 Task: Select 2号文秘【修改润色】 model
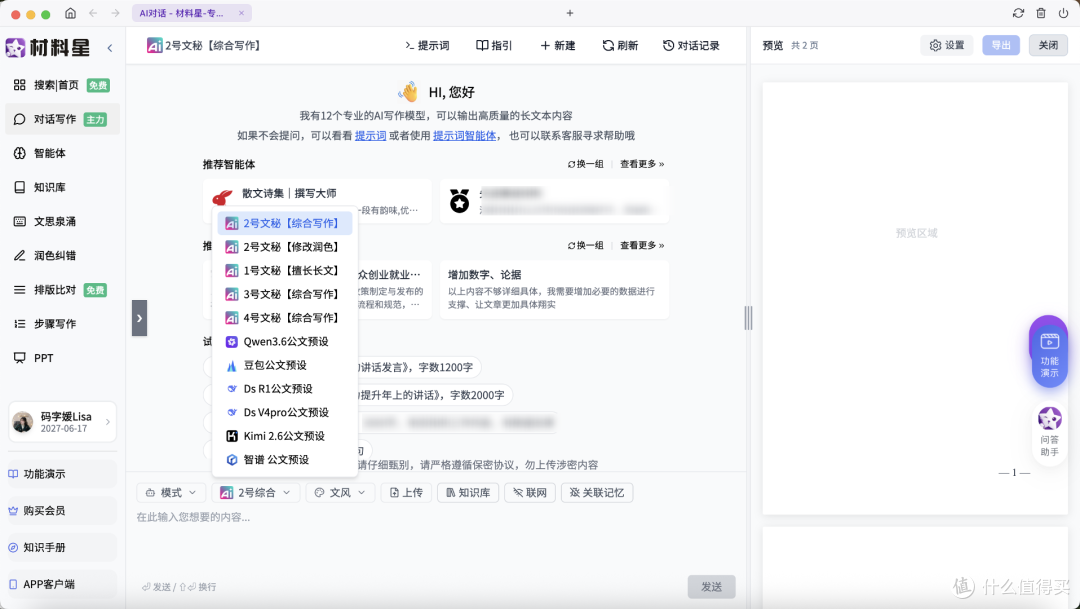(284, 247)
